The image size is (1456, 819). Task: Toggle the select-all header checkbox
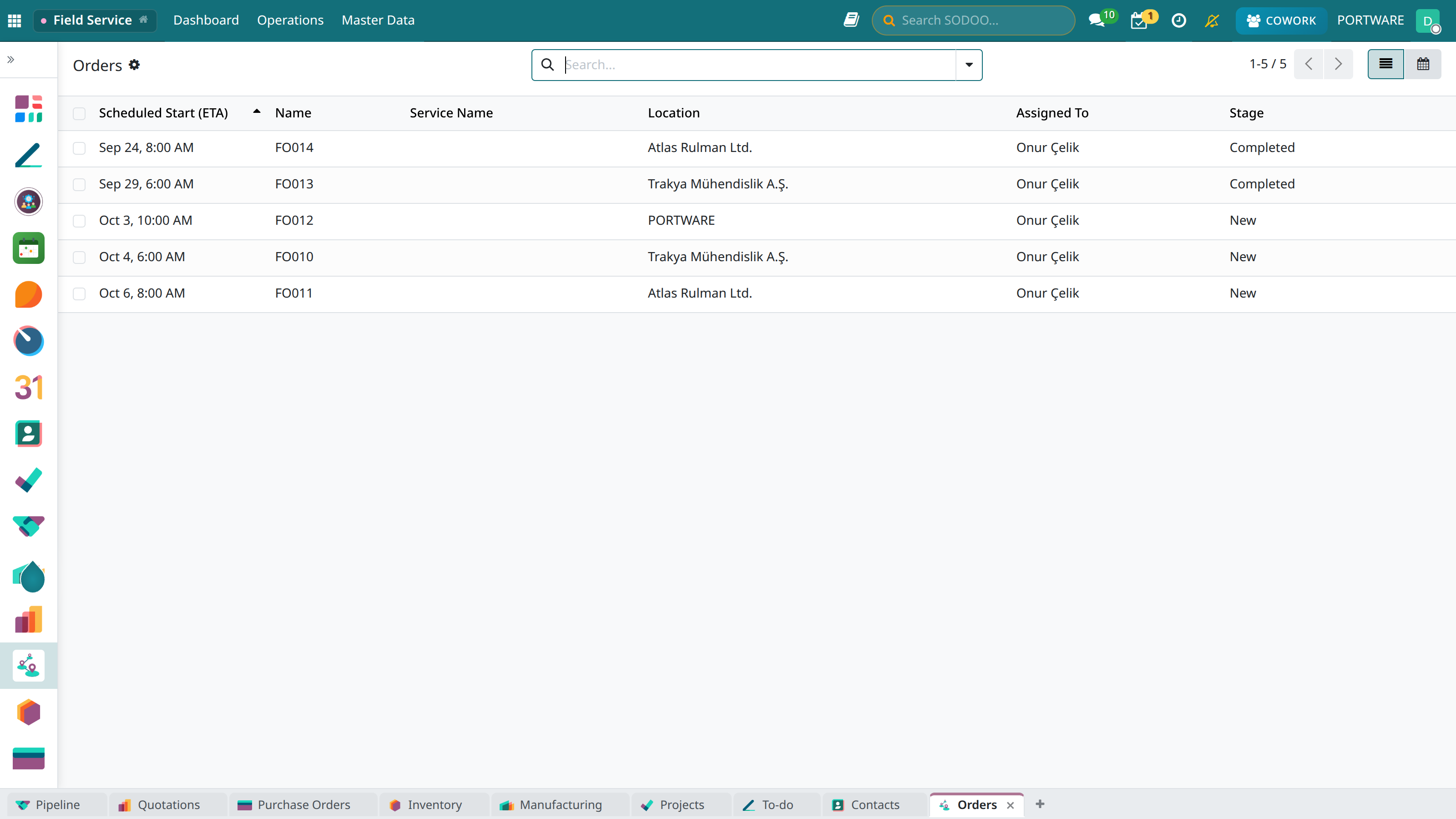point(79,114)
